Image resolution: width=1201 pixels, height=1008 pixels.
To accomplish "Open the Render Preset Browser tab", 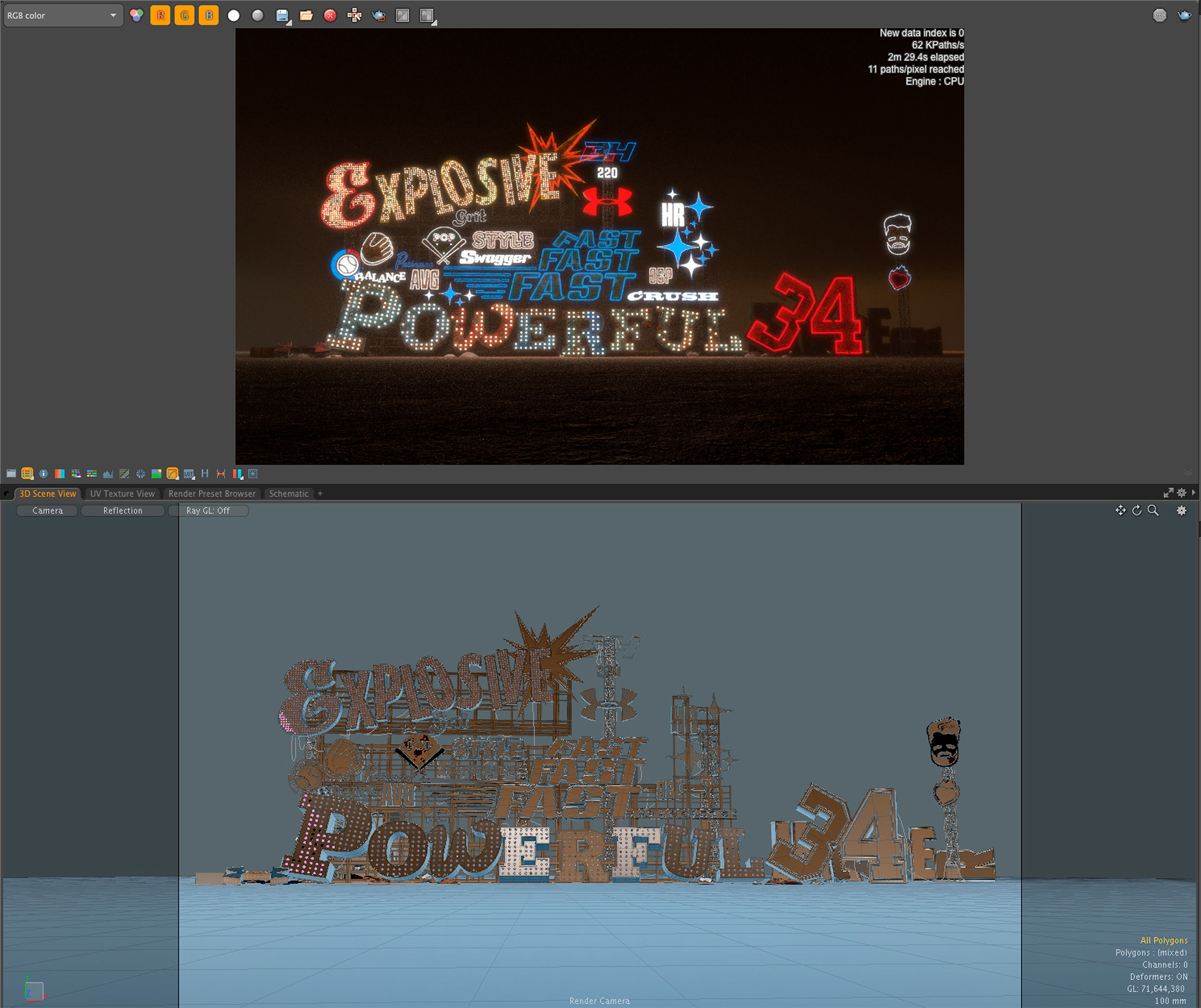I will pos(212,493).
